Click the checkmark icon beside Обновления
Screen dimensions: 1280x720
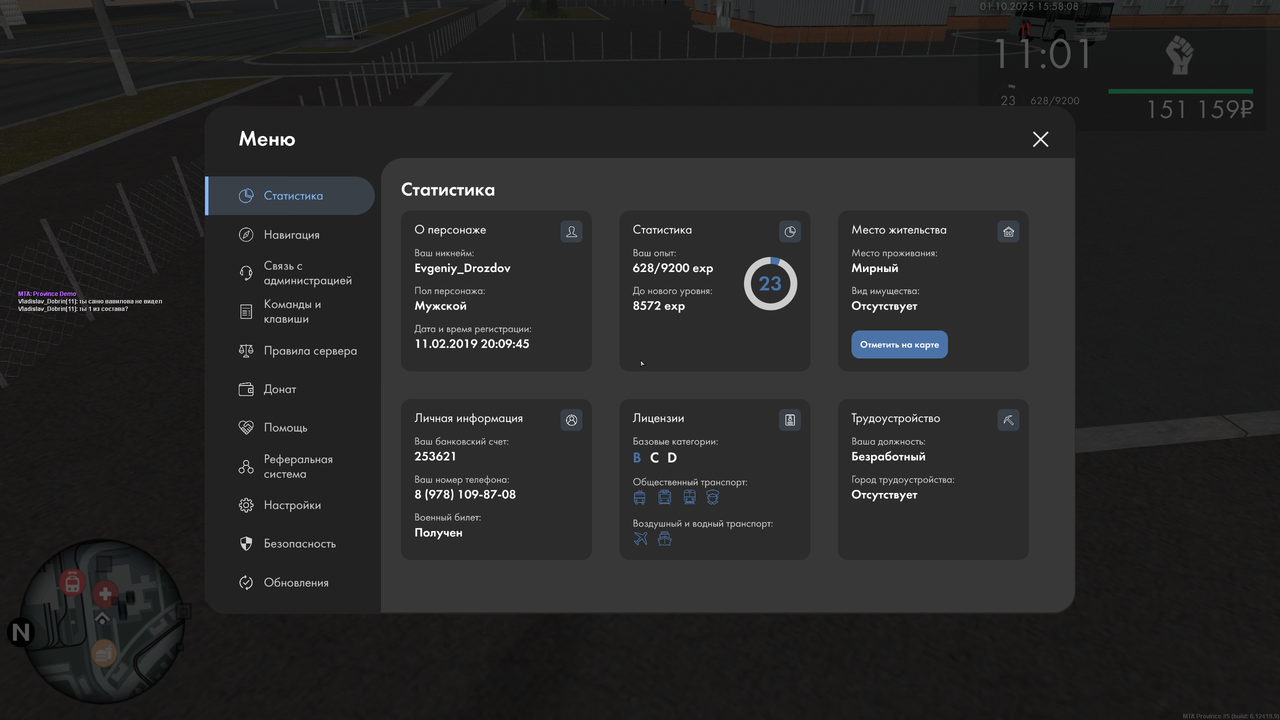tap(246, 583)
